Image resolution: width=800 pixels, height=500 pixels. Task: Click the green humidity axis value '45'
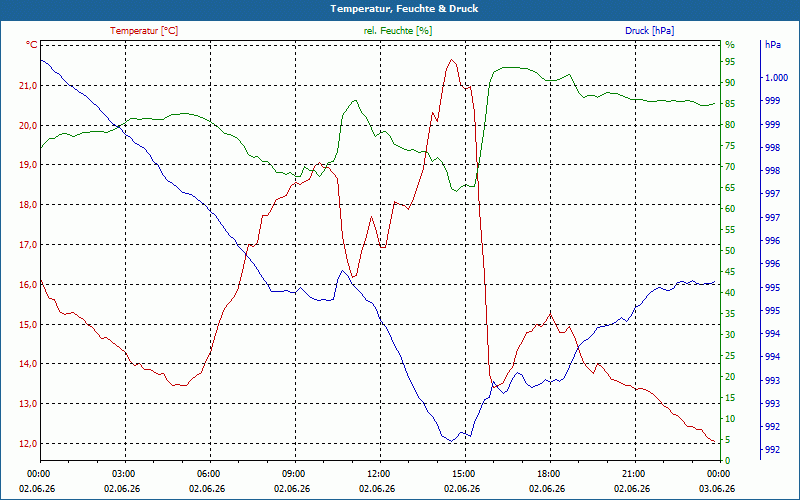point(730,272)
